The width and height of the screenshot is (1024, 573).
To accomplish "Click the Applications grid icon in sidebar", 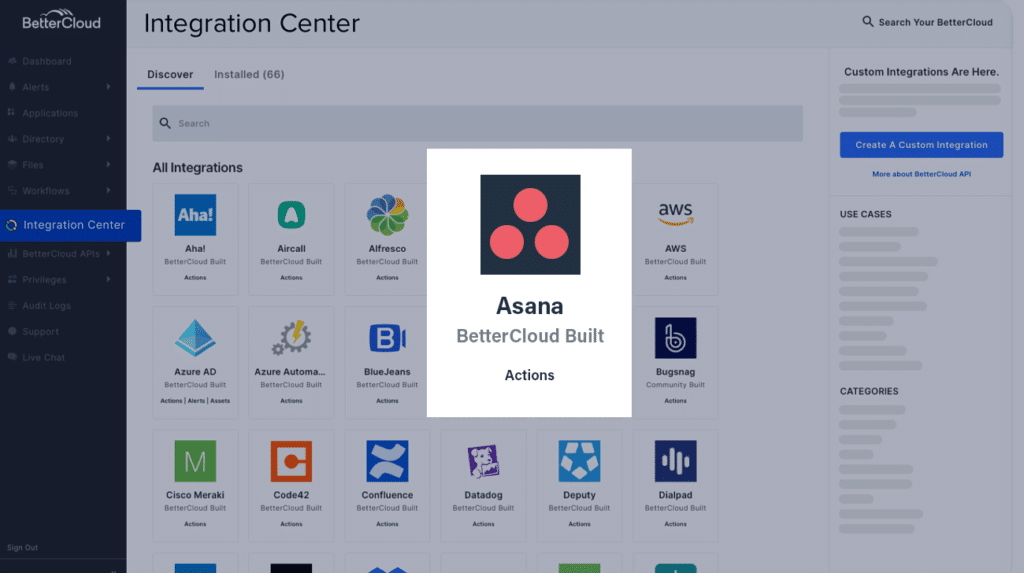I will click(x=11, y=112).
